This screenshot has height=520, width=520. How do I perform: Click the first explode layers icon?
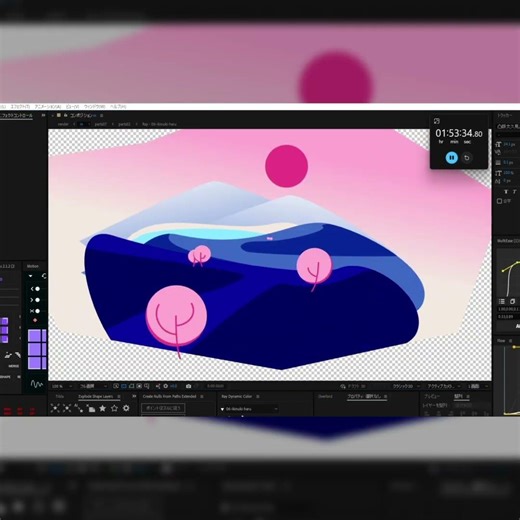click(x=55, y=408)
